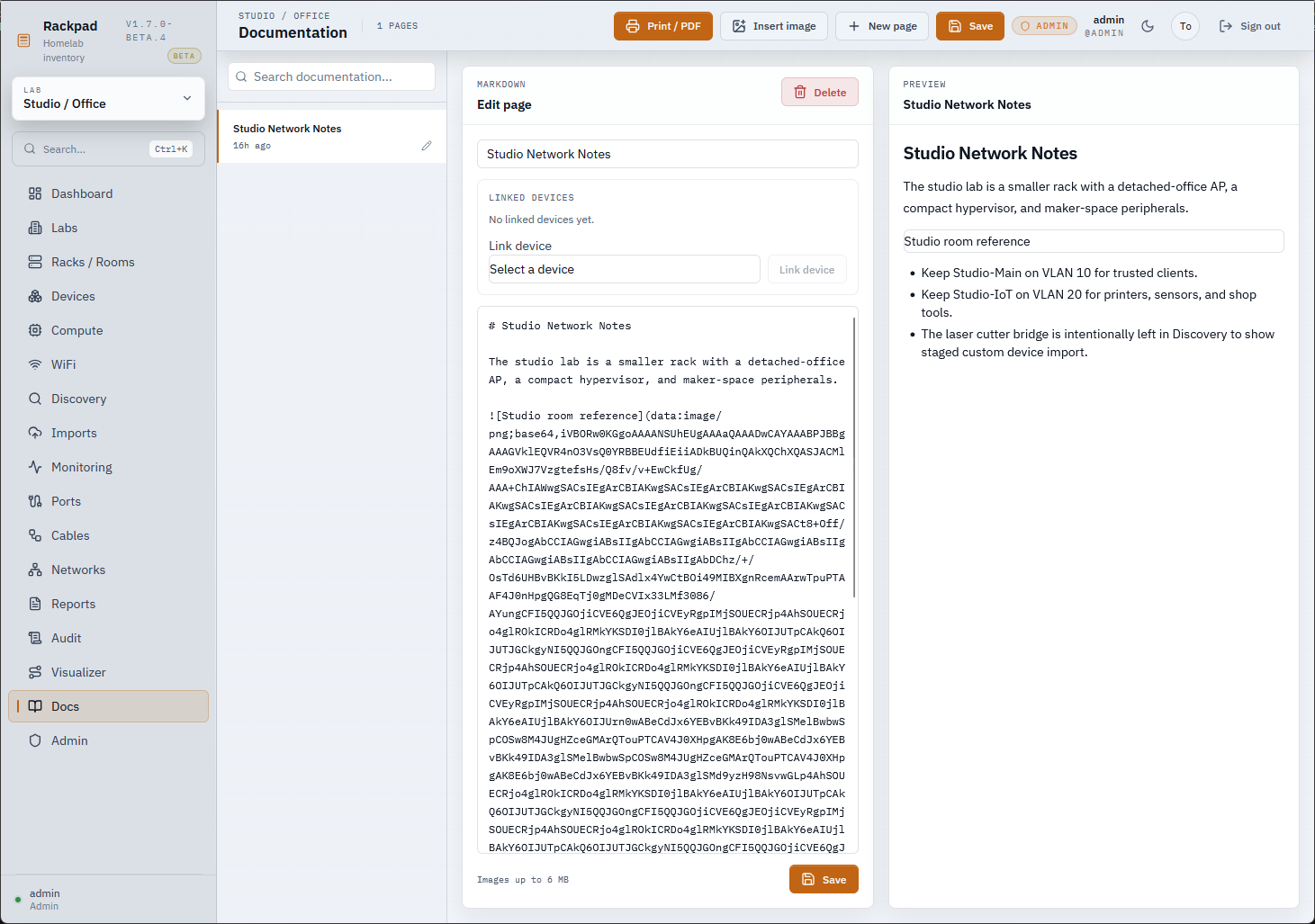Click the Ports icon in the sidebar
Screen dimensions: 1315x924
[x=35, y=501]
